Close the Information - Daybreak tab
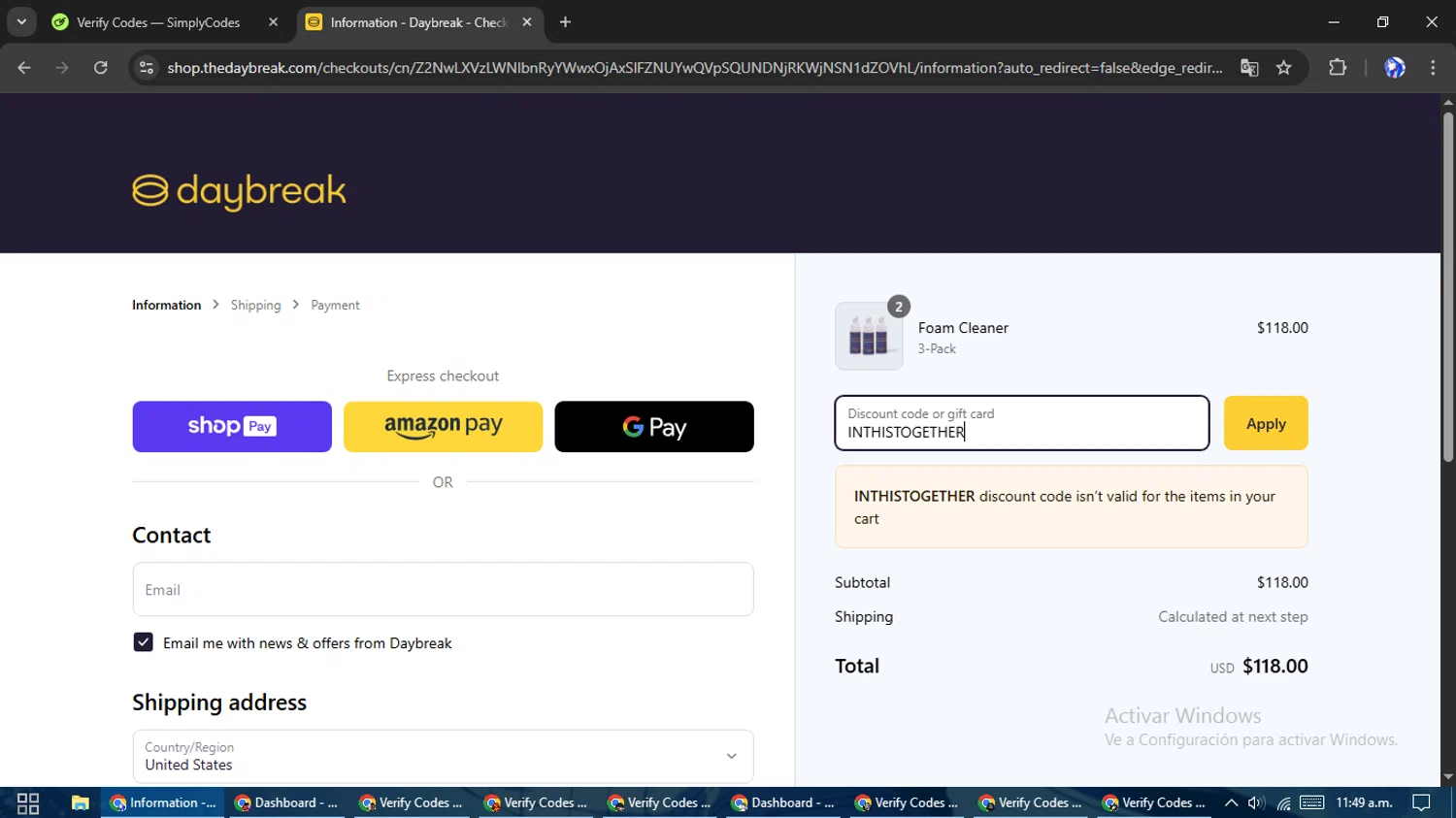 pyautogui.click(x=527, y=22)
